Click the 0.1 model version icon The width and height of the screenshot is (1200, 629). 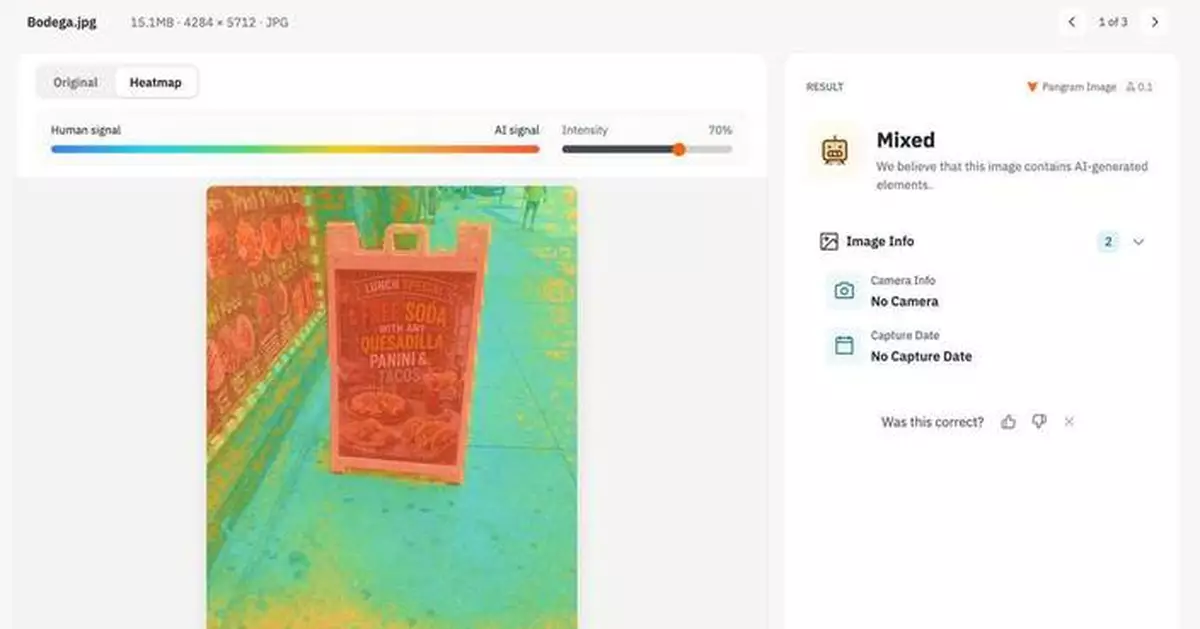click(x=1130, y=87)
